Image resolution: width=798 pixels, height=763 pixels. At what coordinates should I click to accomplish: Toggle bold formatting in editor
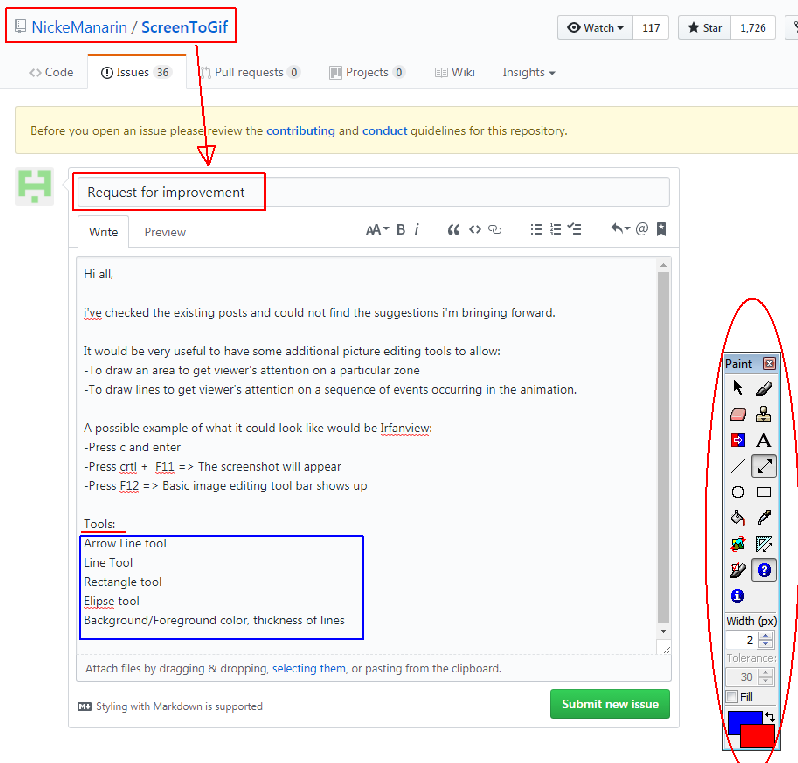401,230
